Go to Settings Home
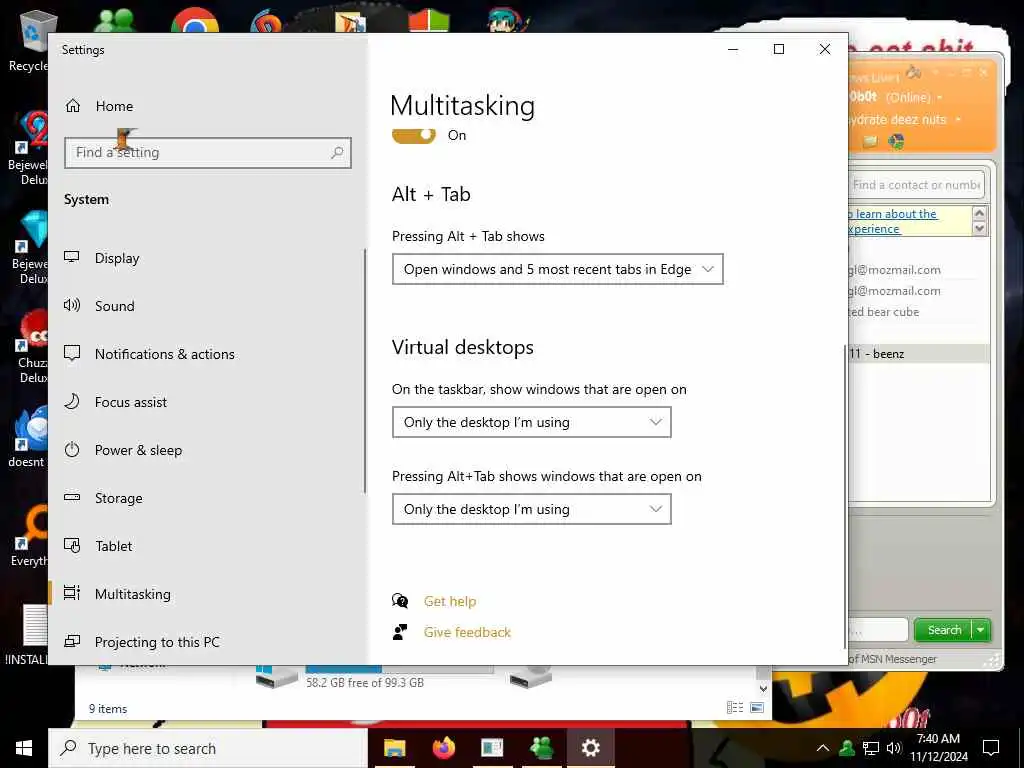The image size is (1024, 768). pyautogui.click(x=99, y=106)
